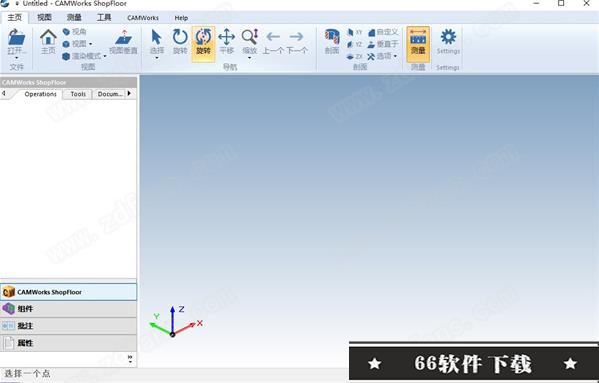Choose the XY section plane

pyautogui.click(x=355, y=32)
